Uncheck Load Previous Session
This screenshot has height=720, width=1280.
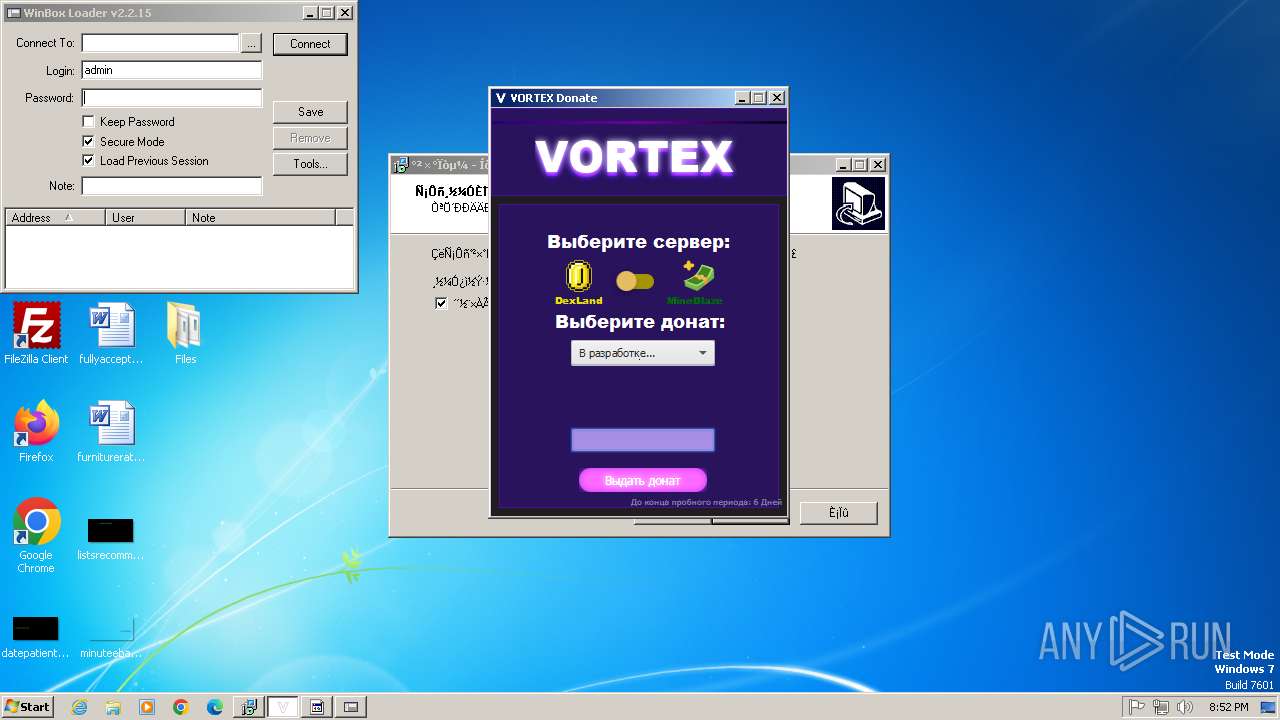click(88, 161)
